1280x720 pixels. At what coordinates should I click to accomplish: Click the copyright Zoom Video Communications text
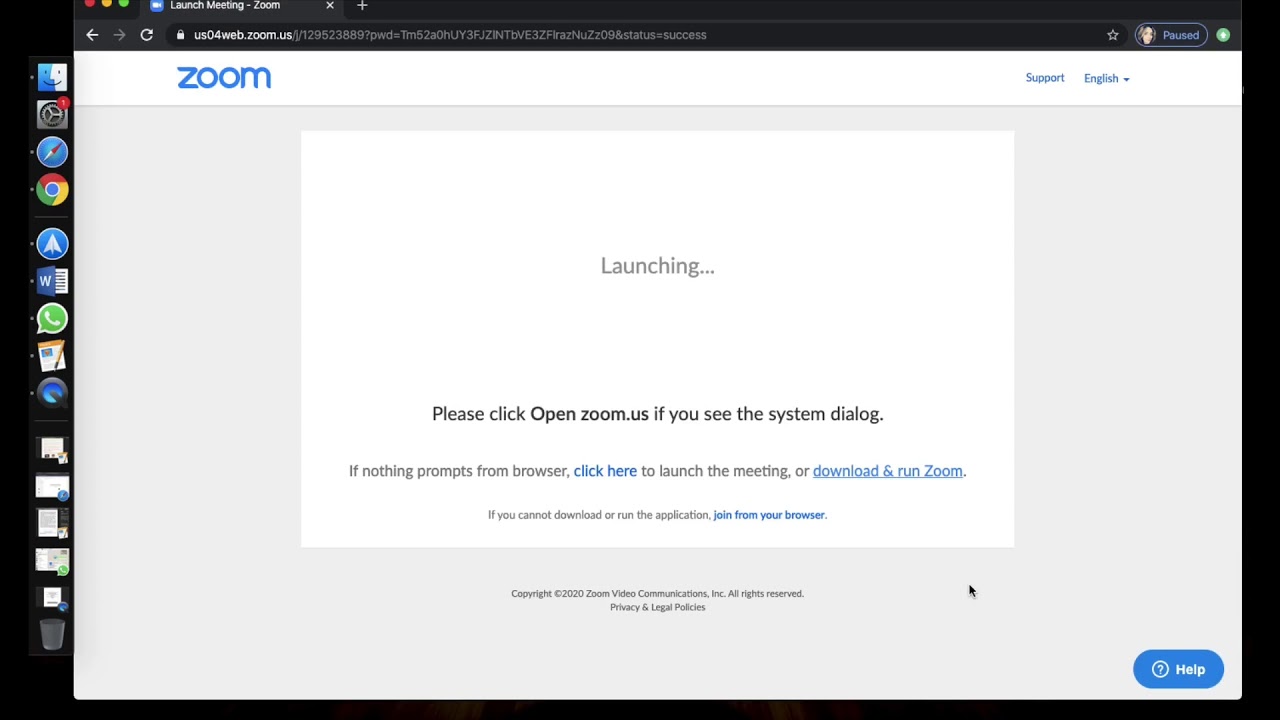[x=657, y=593]
